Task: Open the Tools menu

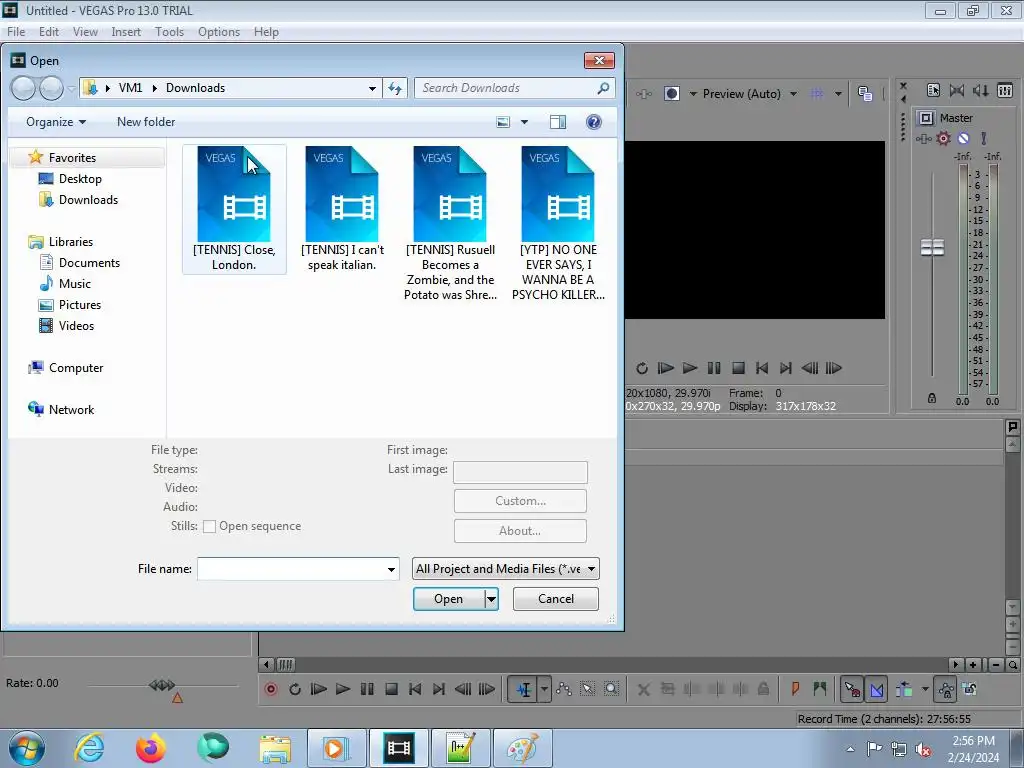Action: [169, 32]
